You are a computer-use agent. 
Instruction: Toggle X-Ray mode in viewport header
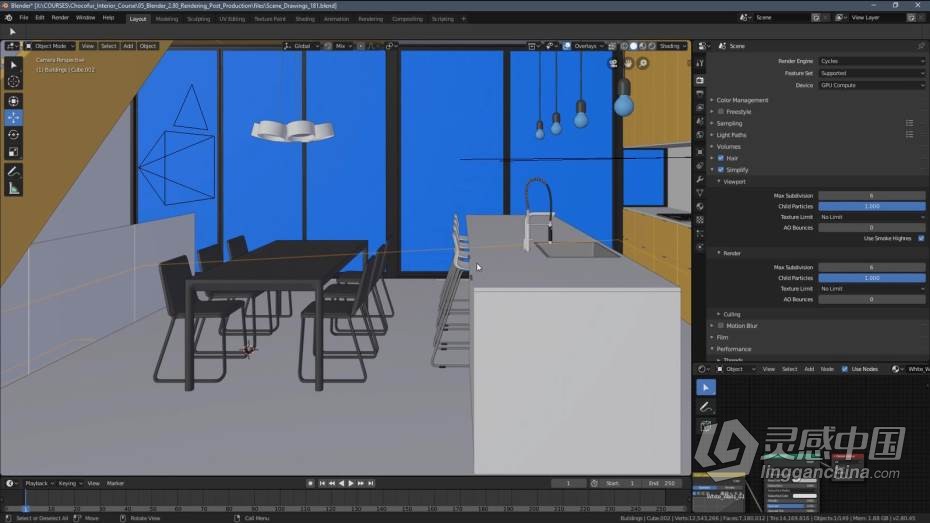pyautogui.click(x=612, y=46)
